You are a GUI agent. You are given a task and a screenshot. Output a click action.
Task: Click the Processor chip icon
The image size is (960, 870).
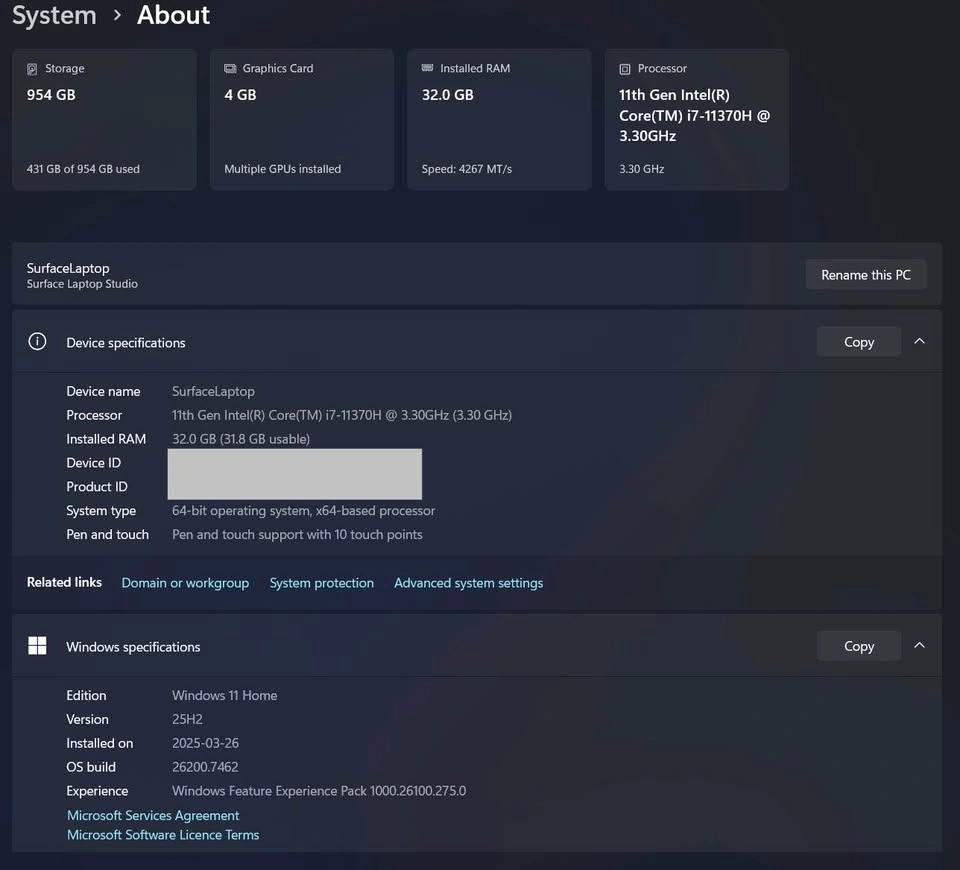click(x=624, y=69)
